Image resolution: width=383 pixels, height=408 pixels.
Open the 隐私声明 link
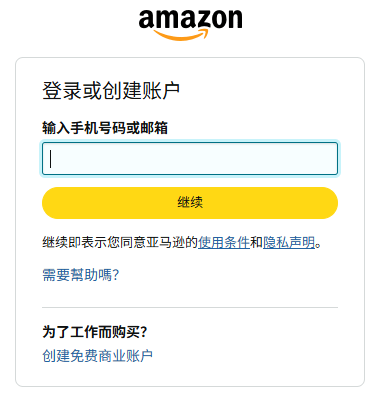coord(289,242)
